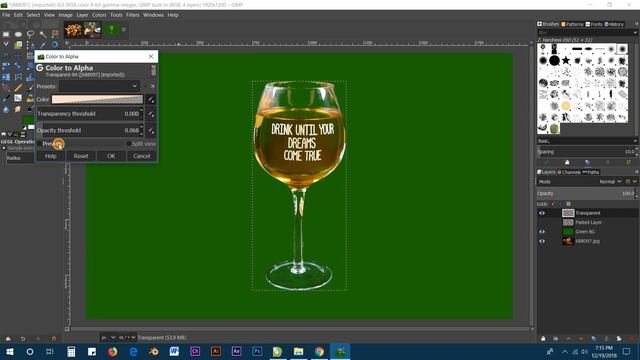Click the green foreground color swatch
Image resolution: width=640 pixels, height=360 pixels.
pyautogui.click(x=28, y=120)
